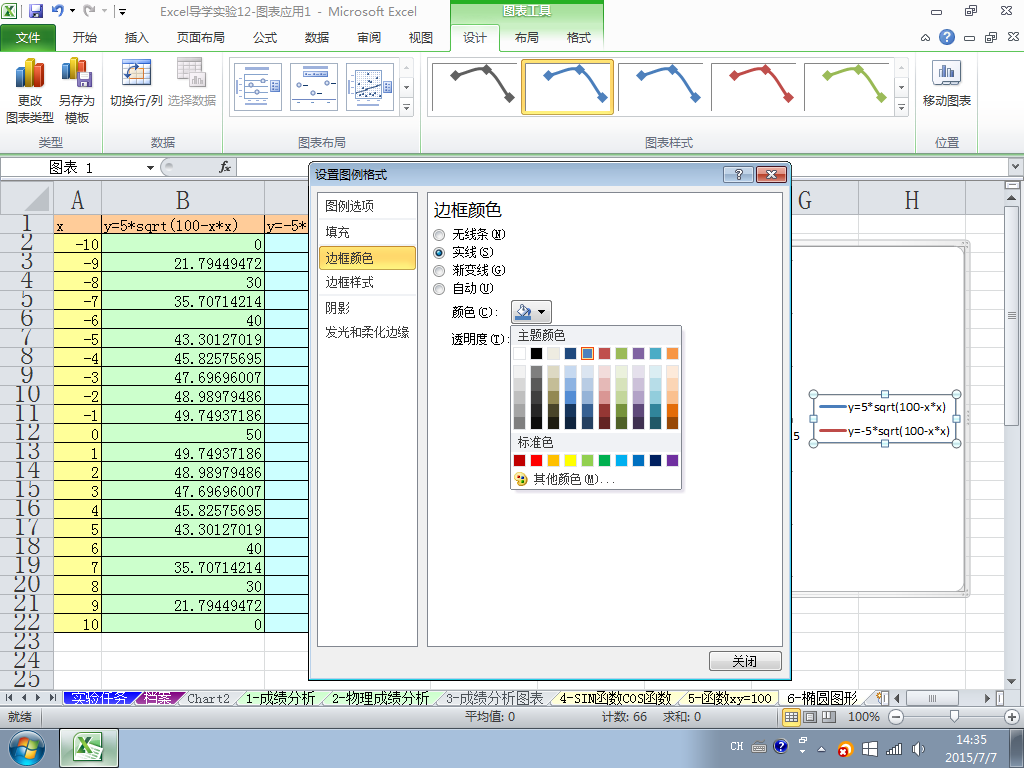Image resolution: width=1024 pixels, height=768 pixels.
Task: Click the Undo icon in quick access toolbar
Action: [57, 11]
